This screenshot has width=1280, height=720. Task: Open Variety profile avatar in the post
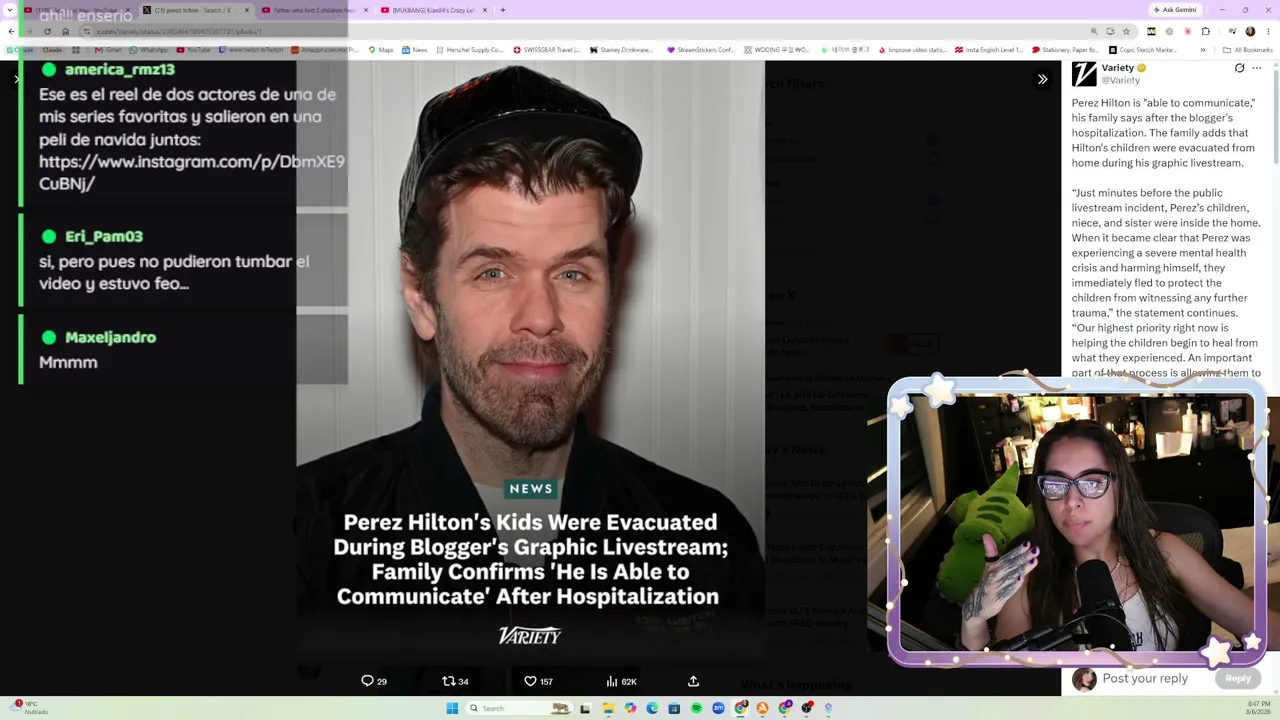coord(1084,74)
